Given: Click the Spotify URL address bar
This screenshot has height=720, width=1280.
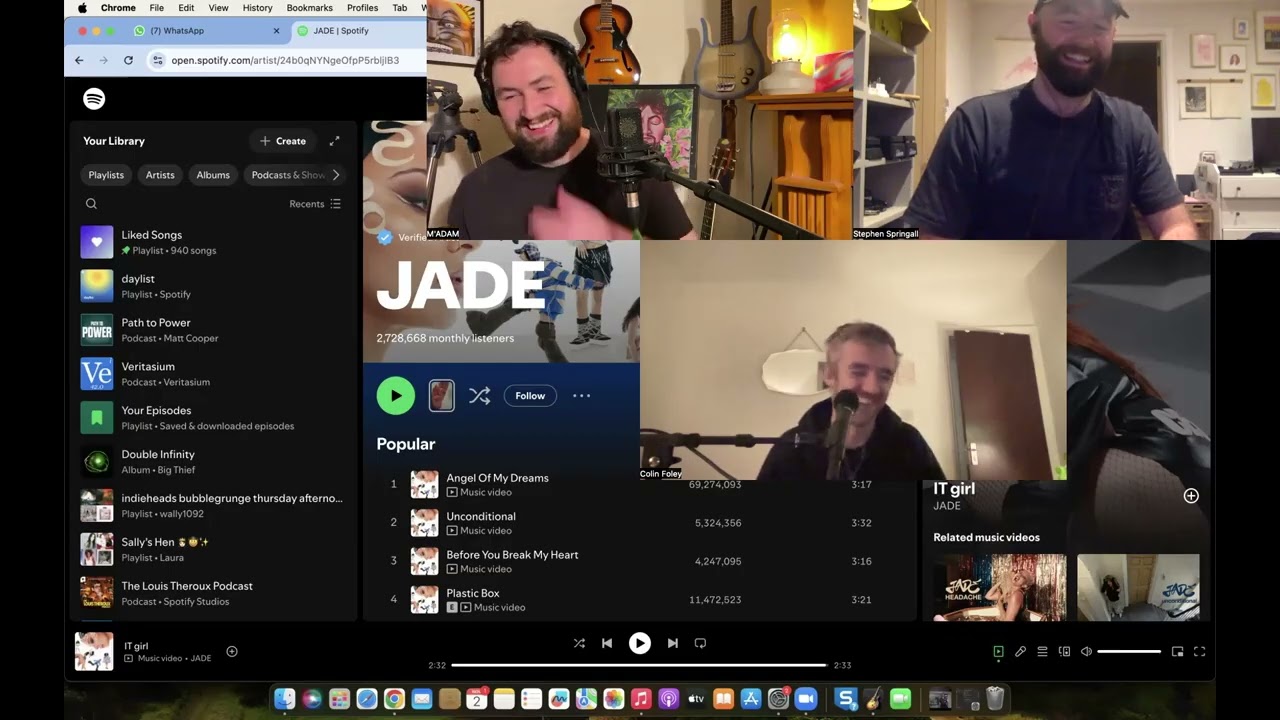Looking at the screenshot, I should pyautogui.click(x=285, y=60).
